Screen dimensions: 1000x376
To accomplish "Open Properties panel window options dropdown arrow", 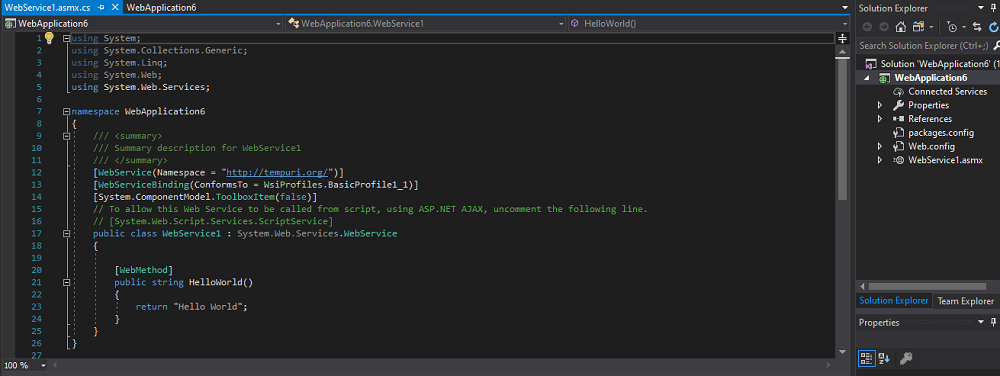I will point(982,322).
